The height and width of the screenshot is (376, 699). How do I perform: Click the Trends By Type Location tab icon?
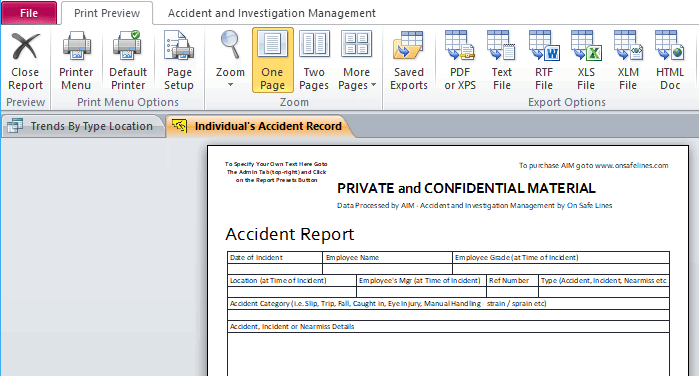(15, 126)
